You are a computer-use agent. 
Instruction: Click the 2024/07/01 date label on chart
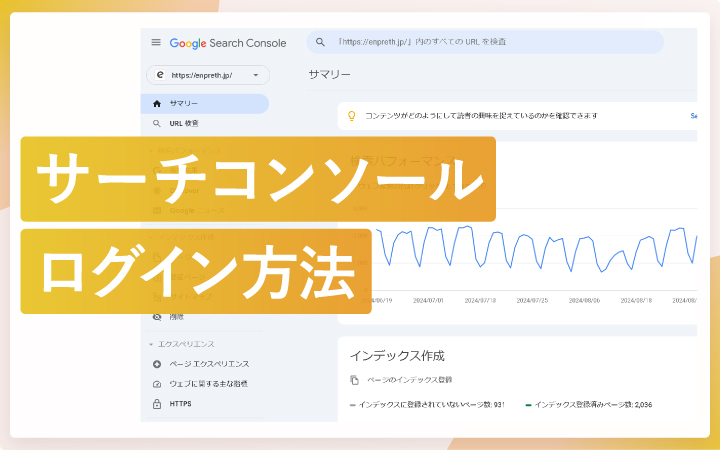tap(428, 300)
